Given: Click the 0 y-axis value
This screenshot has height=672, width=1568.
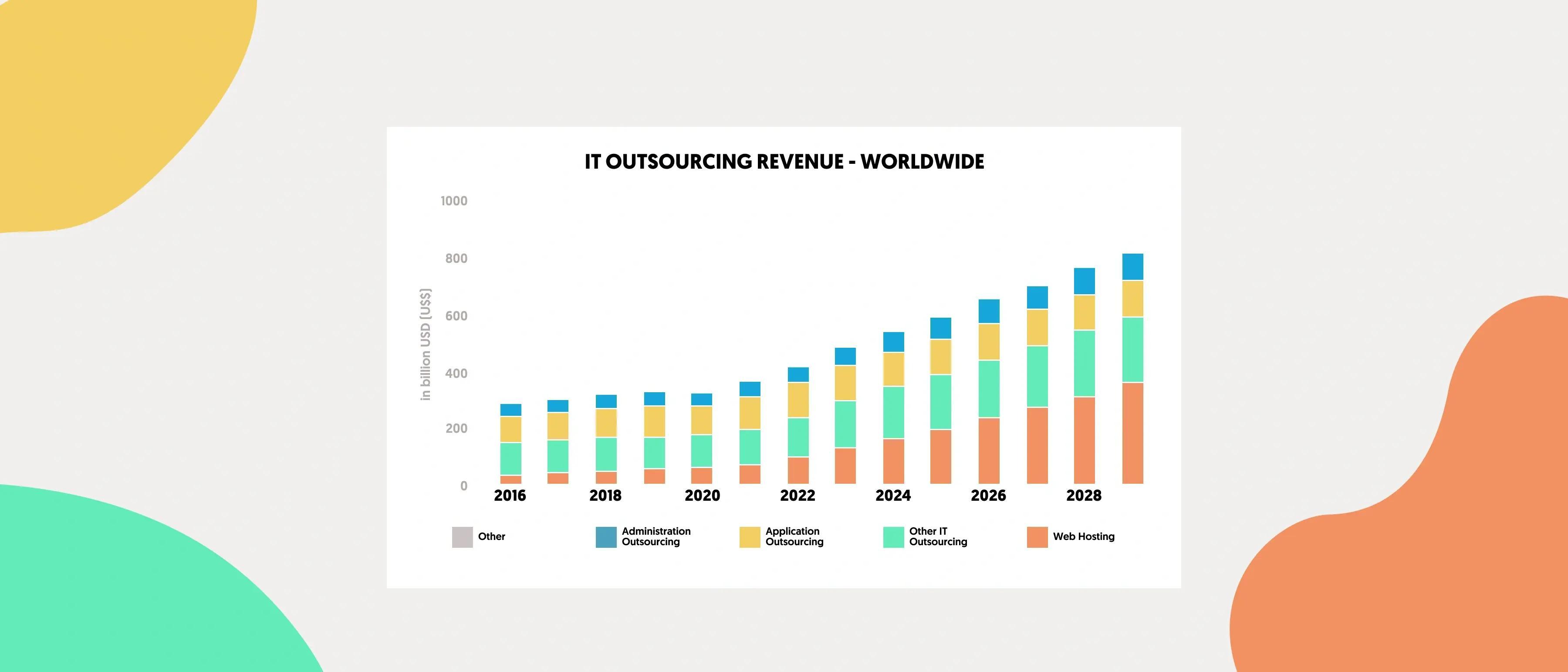Looking at the screenshot, I should 464,485.
